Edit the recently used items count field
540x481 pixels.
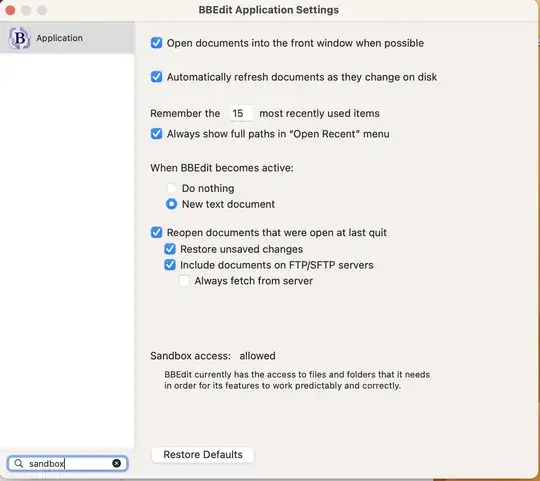[241, 113]
